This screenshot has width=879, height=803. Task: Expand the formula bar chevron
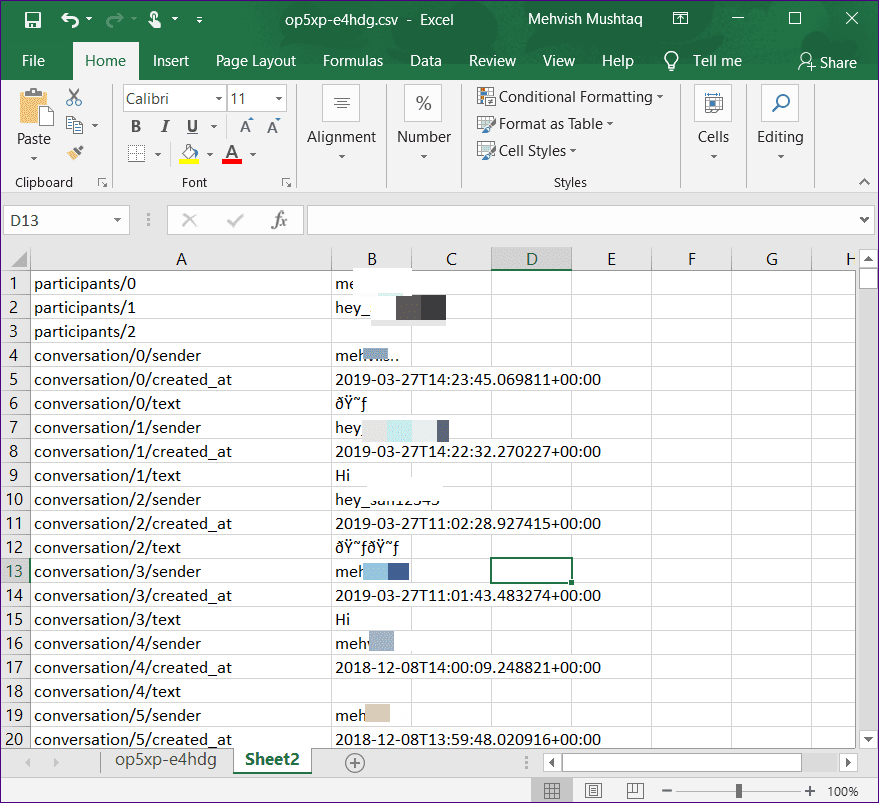(x=864, y=220)
